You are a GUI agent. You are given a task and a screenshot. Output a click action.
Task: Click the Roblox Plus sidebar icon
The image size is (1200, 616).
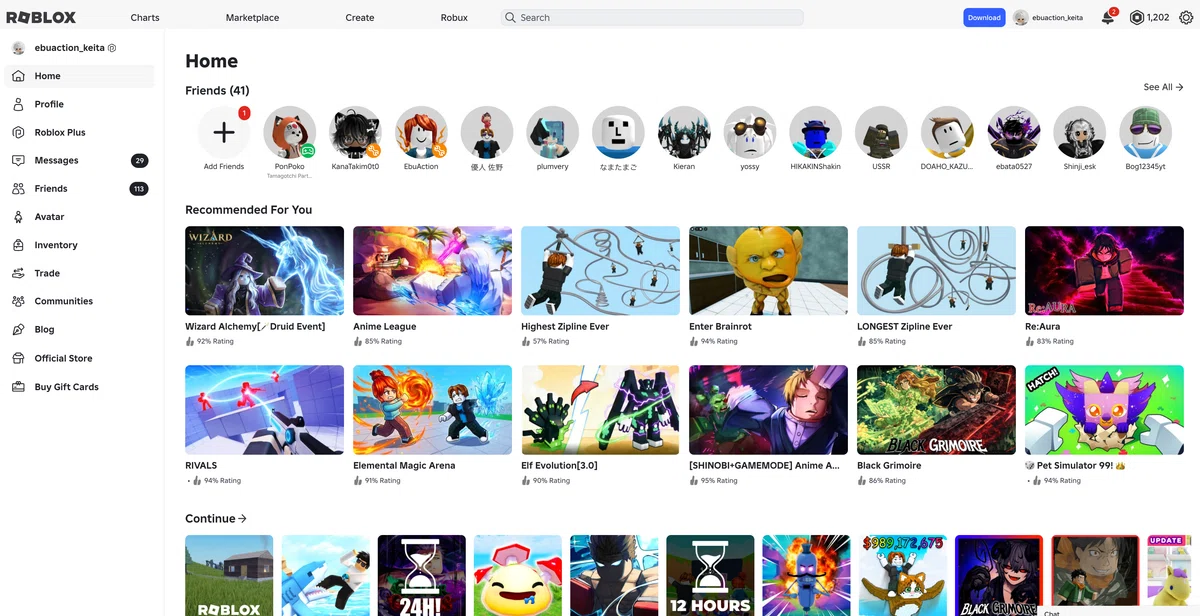(18, 132)
